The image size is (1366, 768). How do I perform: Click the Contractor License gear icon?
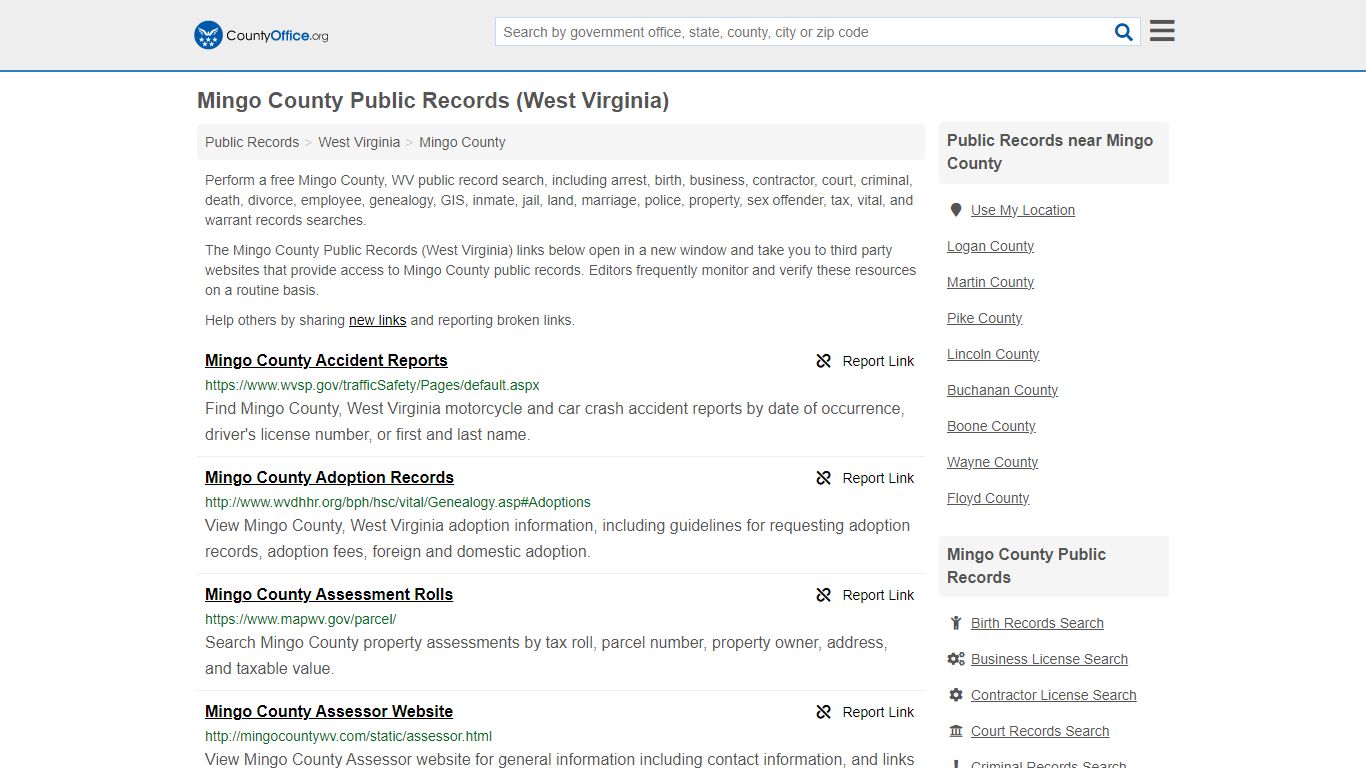(x=956, y=695)
